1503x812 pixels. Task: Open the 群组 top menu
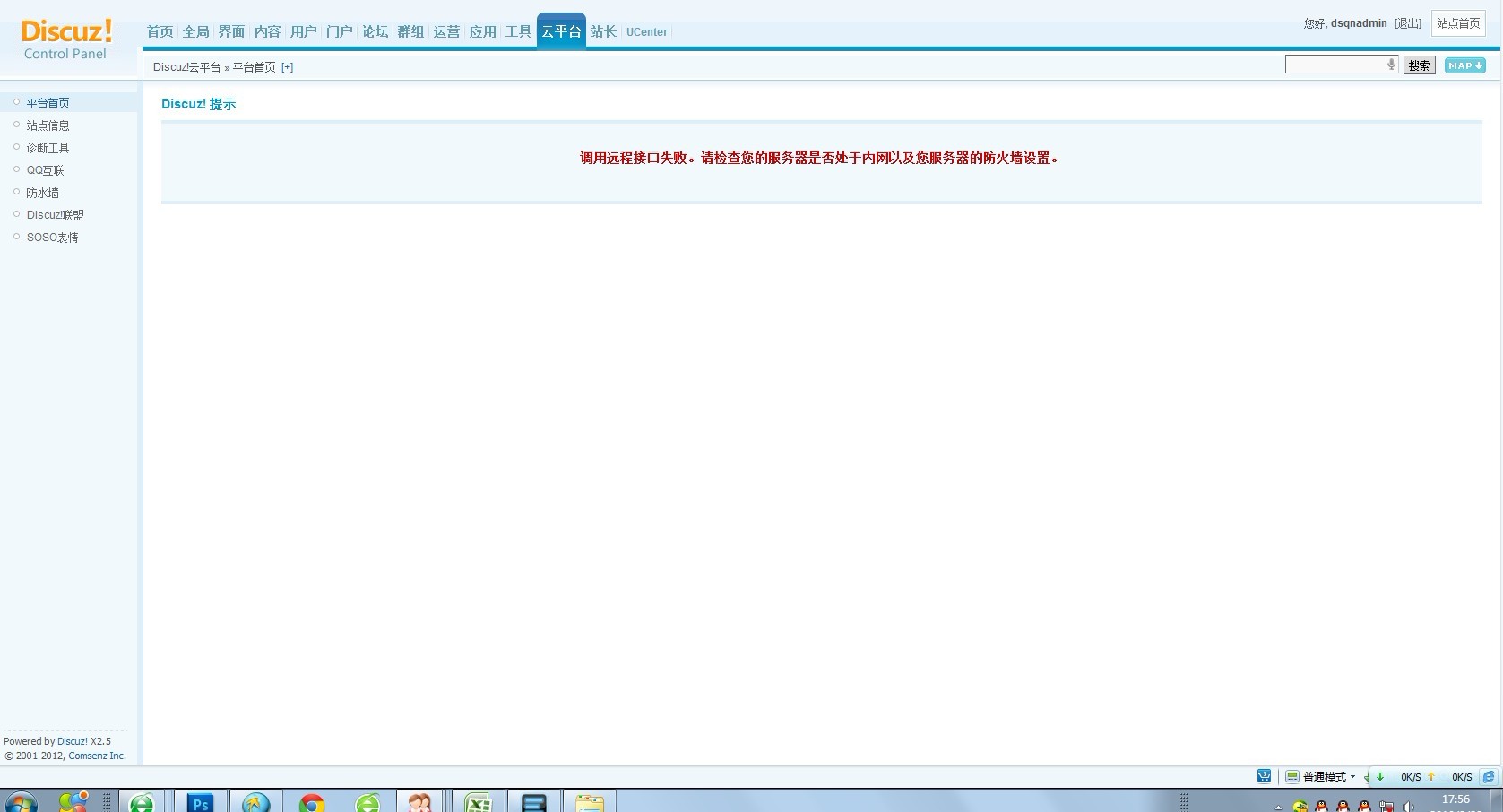point(411,31)
